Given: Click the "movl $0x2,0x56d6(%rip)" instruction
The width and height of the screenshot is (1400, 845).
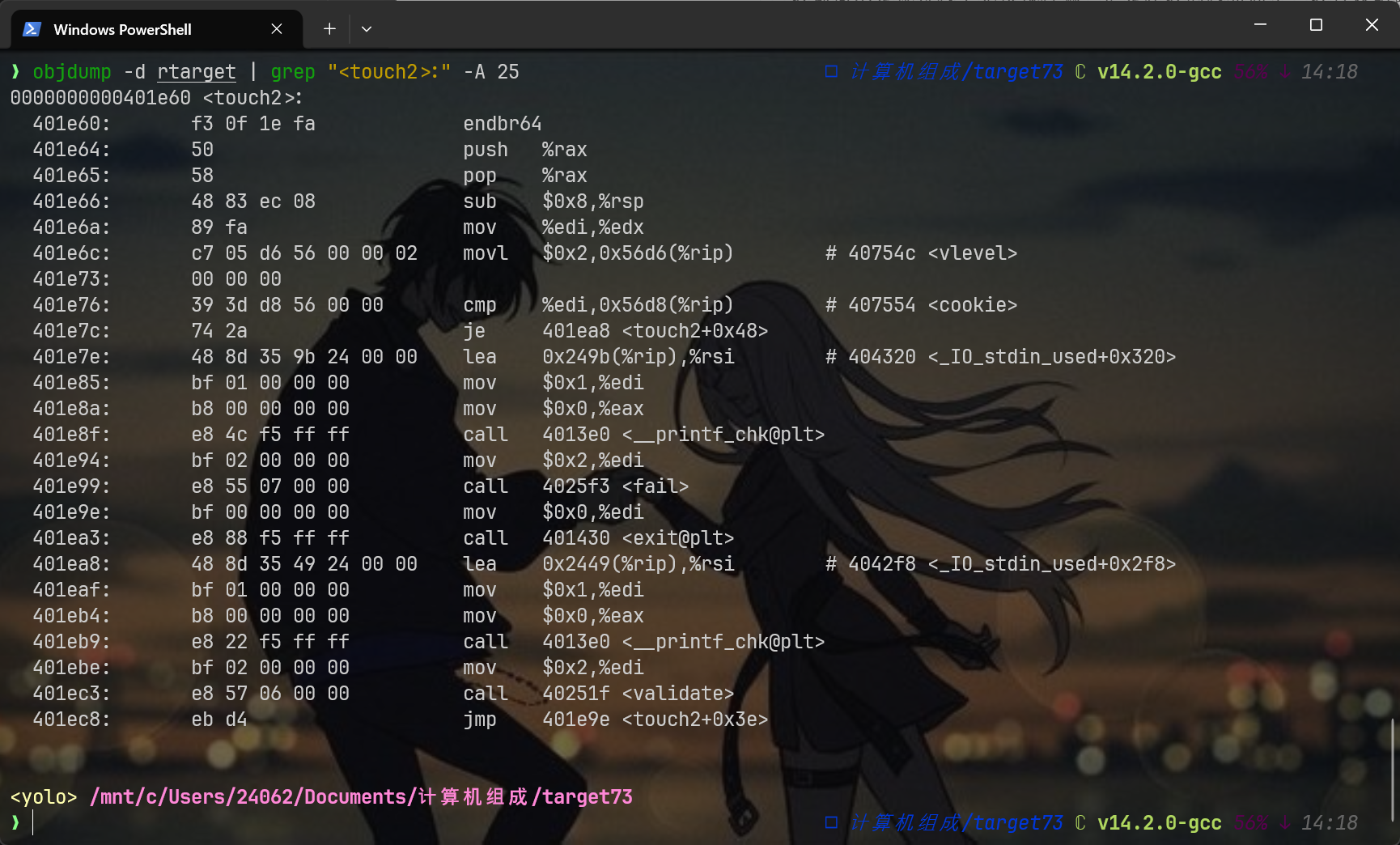Looking at the screenshot, I should tap(598, 253).
